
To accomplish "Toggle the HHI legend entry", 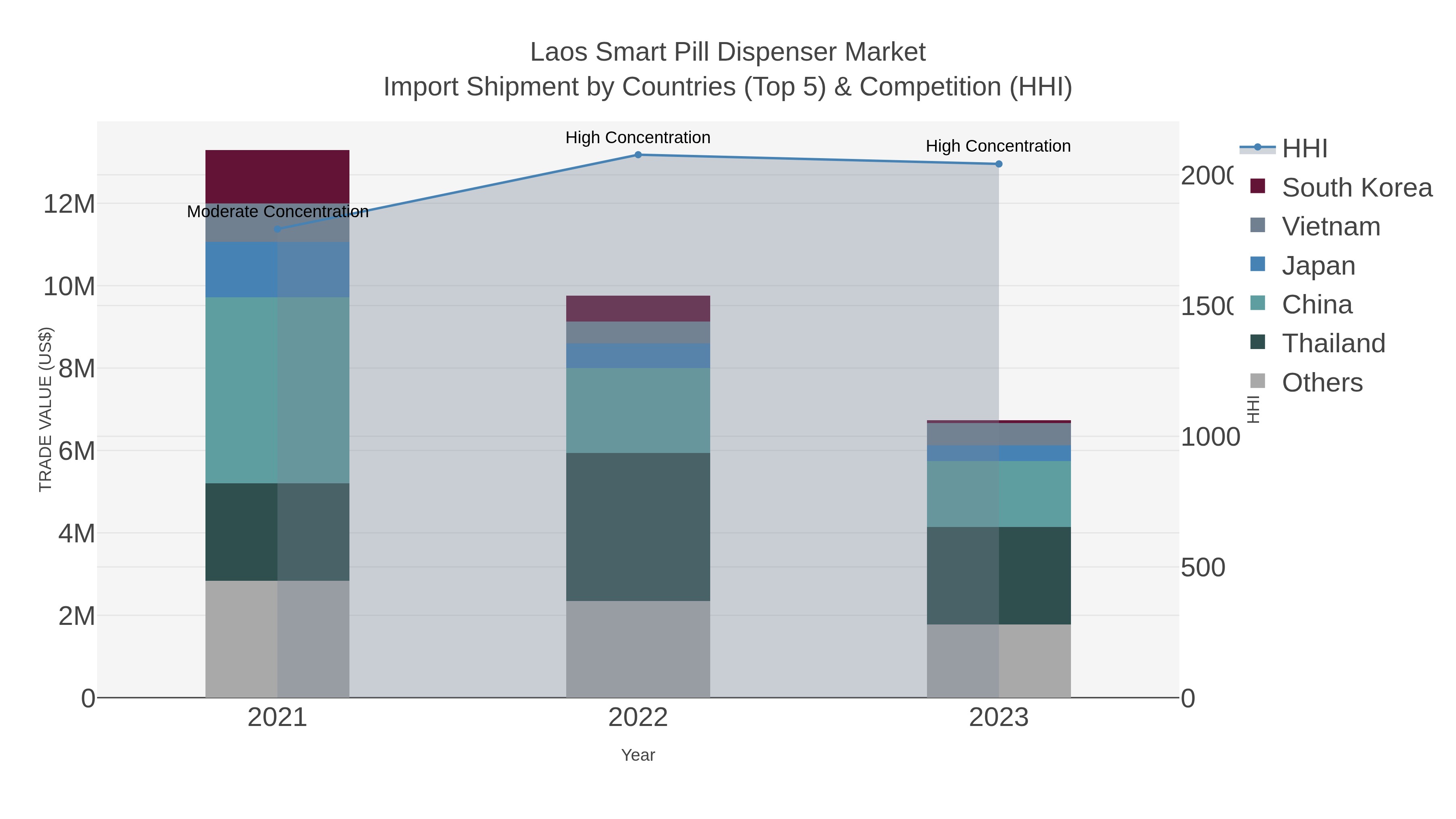I will click(1284, 149).
